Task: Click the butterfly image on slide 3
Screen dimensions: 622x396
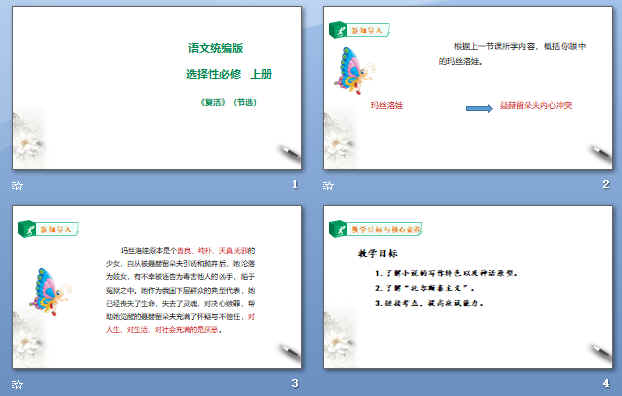Action: tap(50, 292)
